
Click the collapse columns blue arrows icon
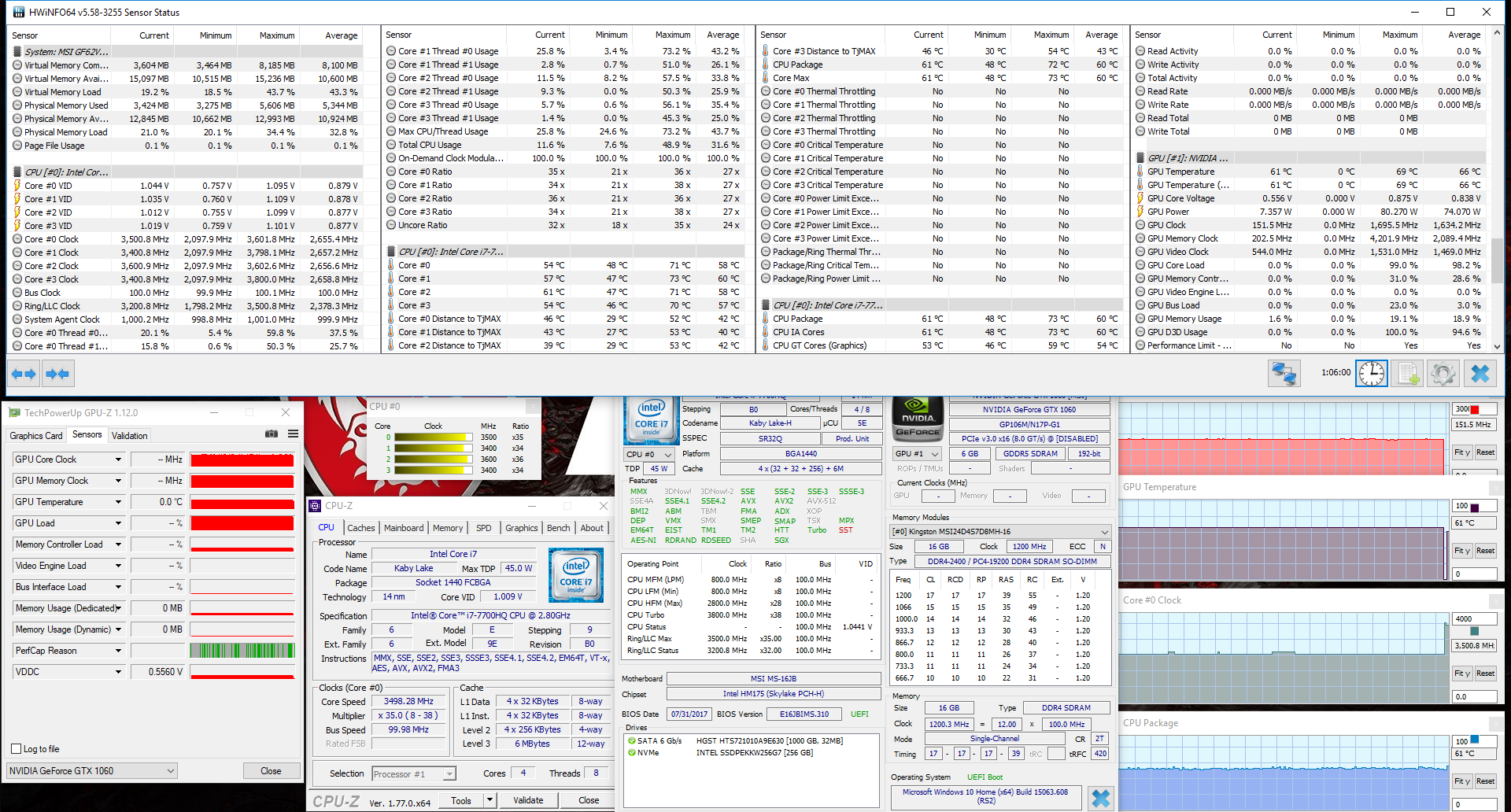[57, 374]
